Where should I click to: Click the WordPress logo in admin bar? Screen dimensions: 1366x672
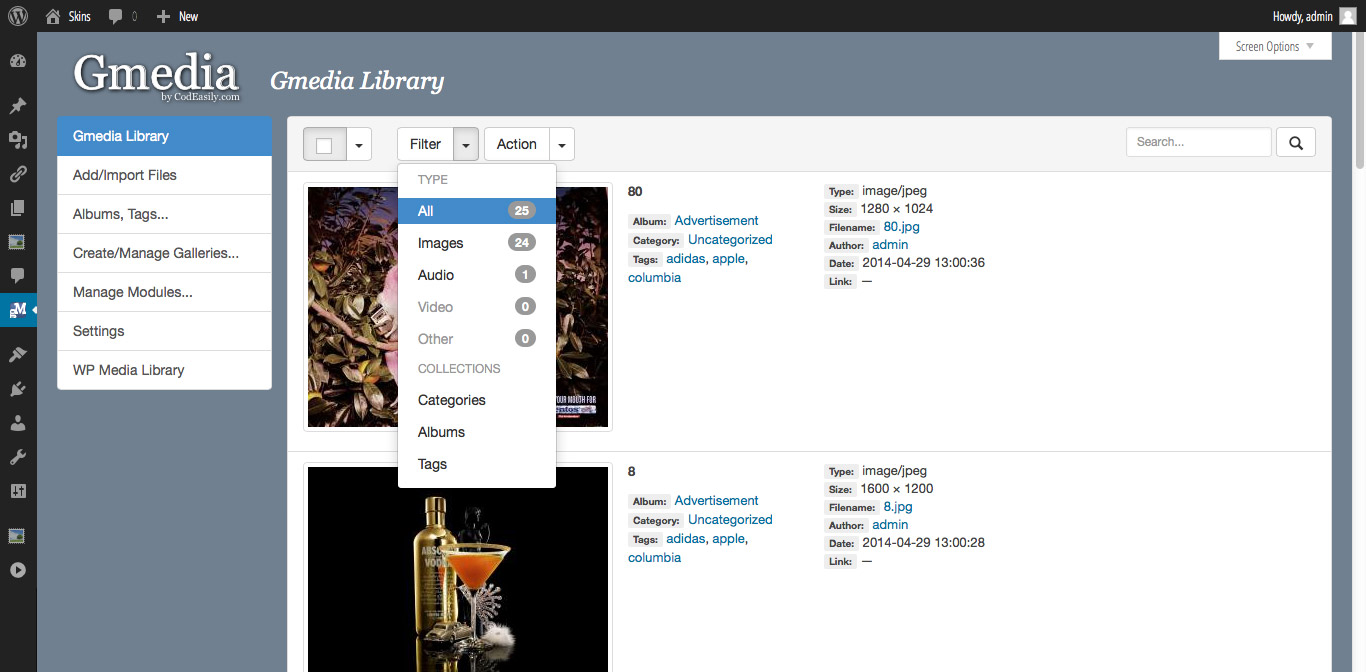(x=18, y=16)
